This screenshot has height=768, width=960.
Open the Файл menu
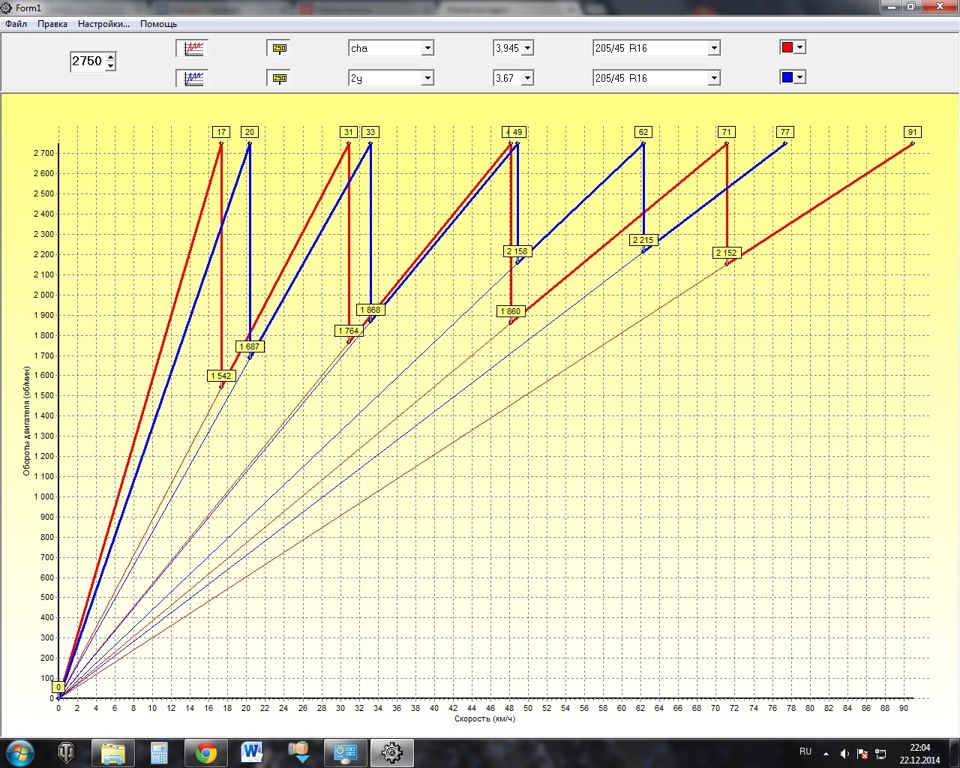tap(16, 23)
